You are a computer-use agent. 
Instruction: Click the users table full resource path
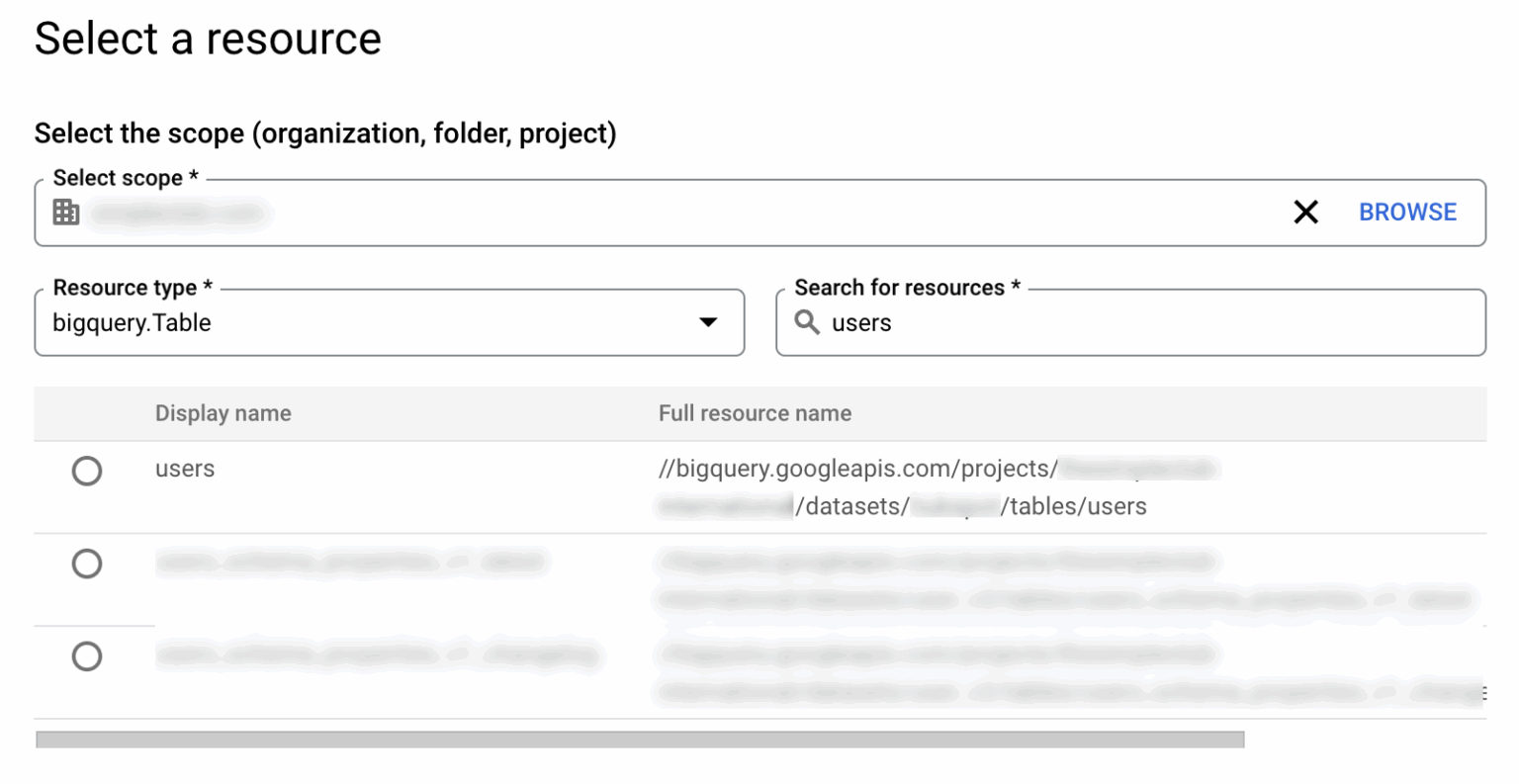pyautogui.click(x=900, y=487)
